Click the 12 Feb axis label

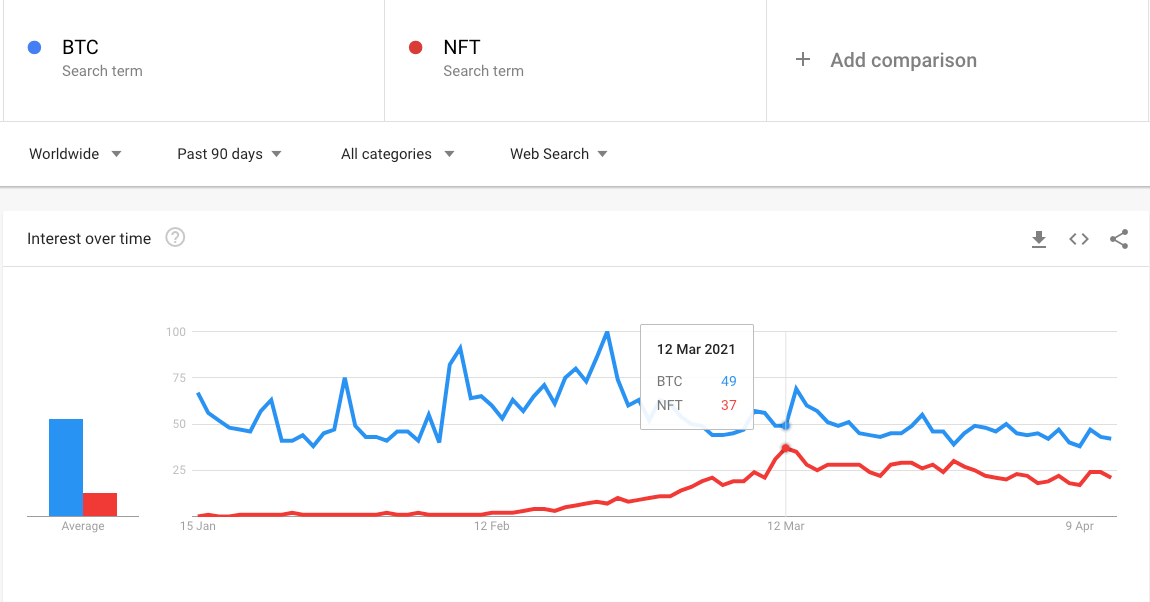pos(491,526)
